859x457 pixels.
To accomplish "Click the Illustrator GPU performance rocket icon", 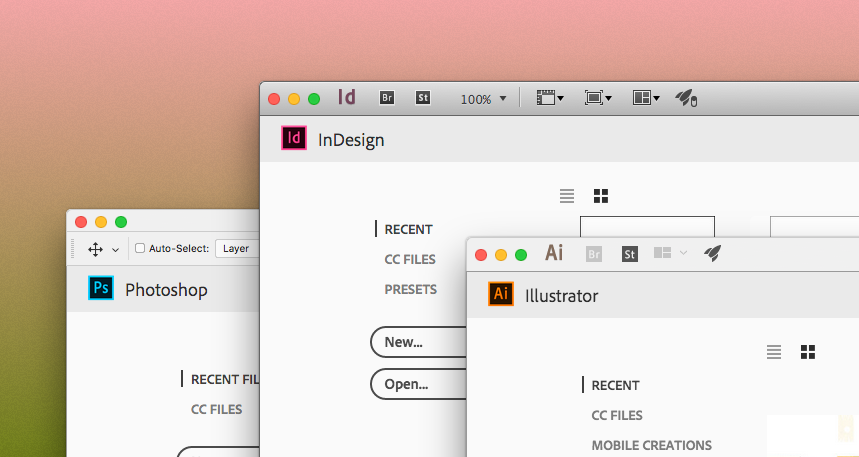I will tap(712, 253).
